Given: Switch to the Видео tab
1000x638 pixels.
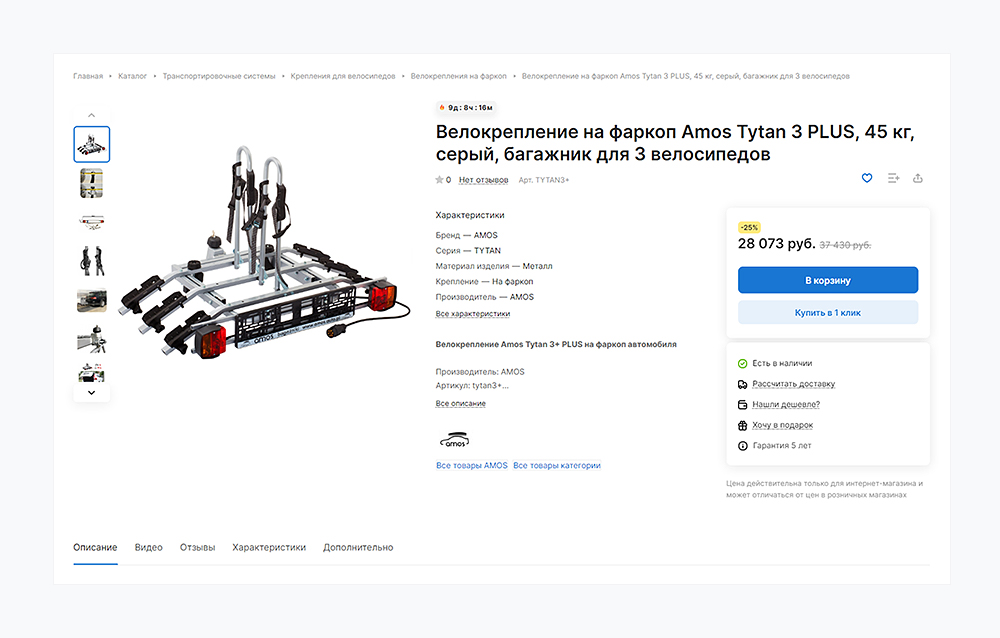Looking at the screenshot, I should click(149, 547).
